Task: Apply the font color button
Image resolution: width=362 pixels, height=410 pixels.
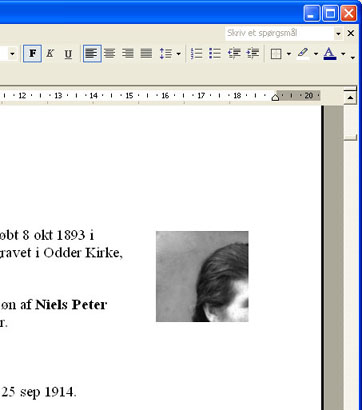Action: 330,53
